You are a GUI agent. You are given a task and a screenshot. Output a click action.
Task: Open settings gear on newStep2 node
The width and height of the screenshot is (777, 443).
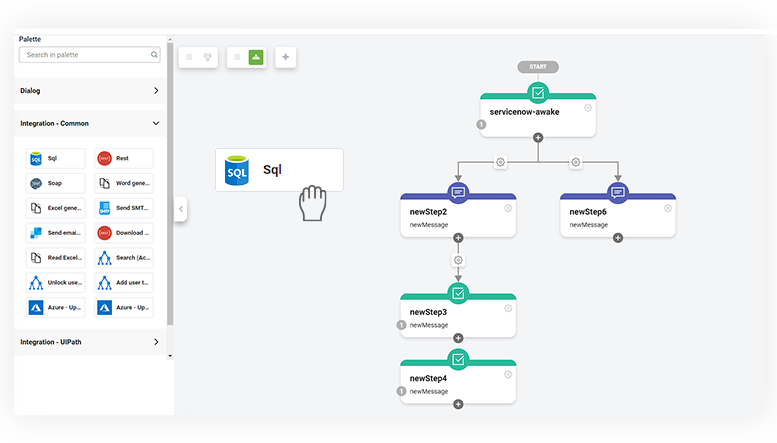pyautogui.click(x=508, y=208)
